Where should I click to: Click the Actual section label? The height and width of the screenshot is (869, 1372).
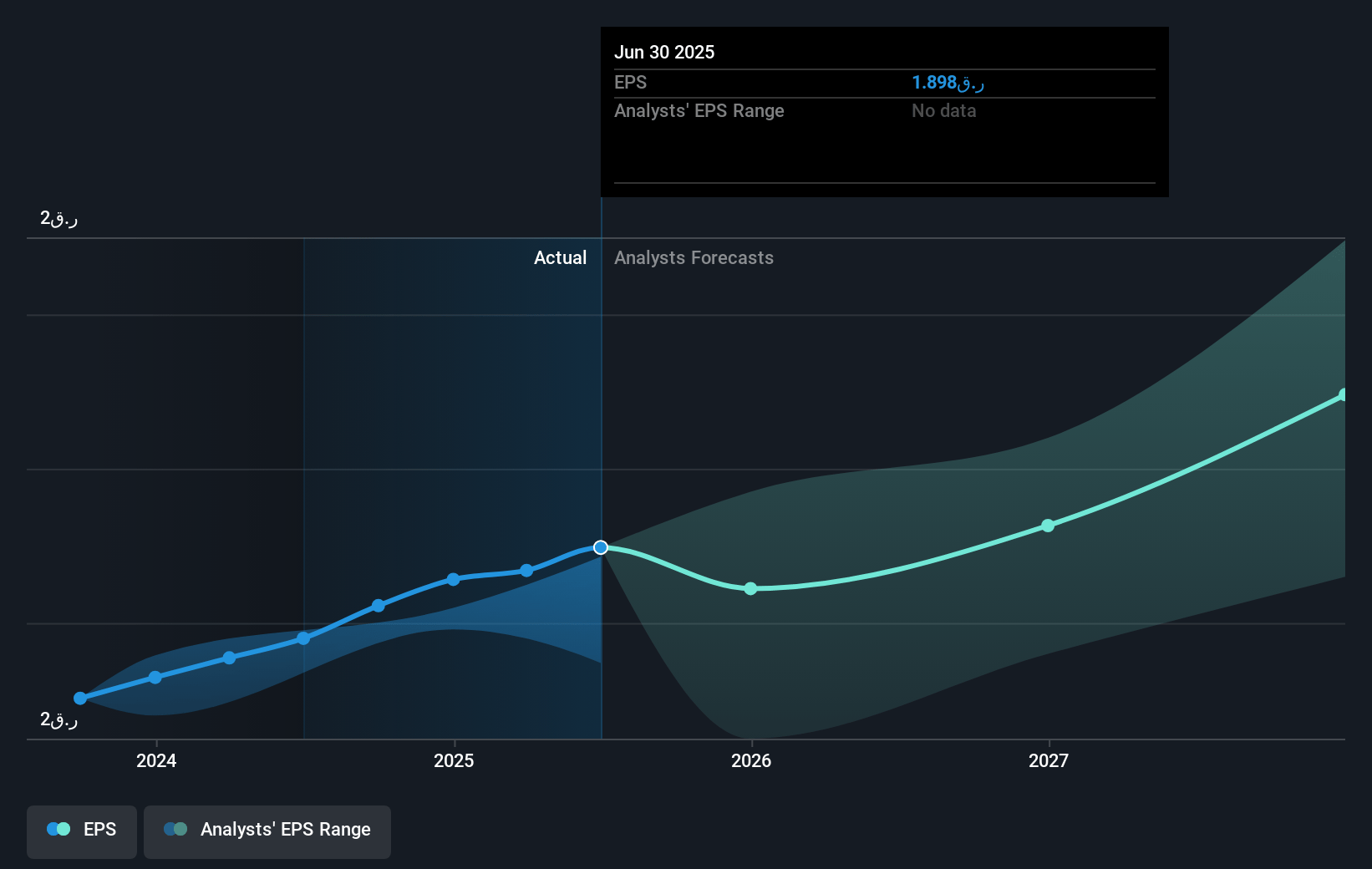coord(560,257)
